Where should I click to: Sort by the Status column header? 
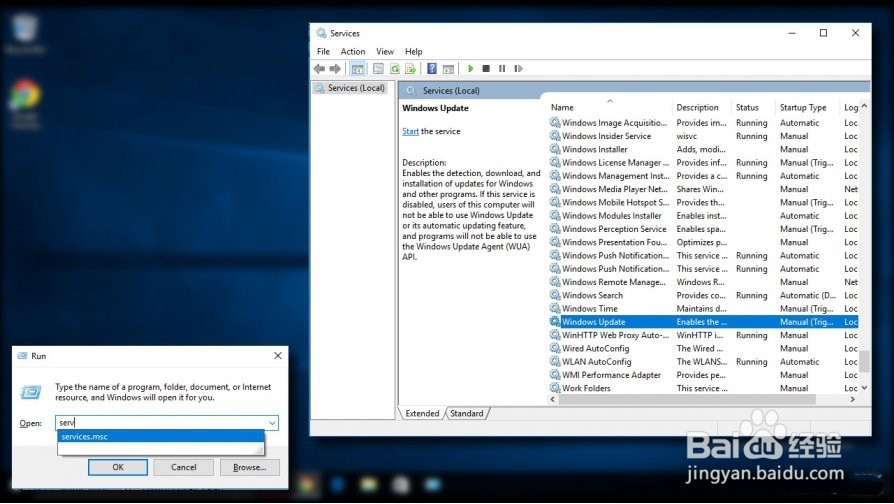coord(753,107)
